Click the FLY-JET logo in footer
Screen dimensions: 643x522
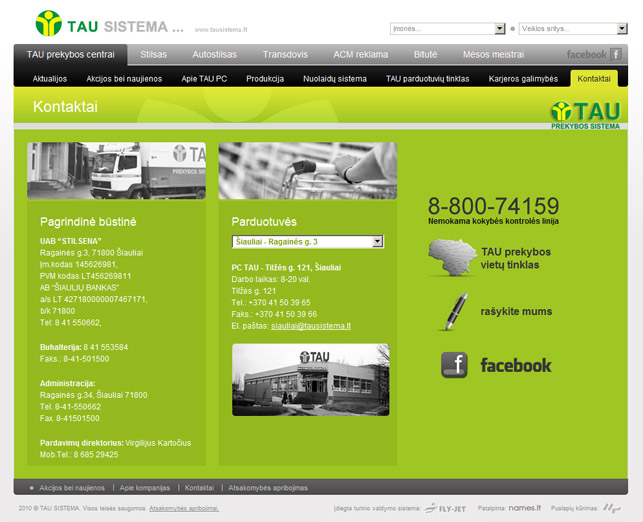click(x=445, y=508)
